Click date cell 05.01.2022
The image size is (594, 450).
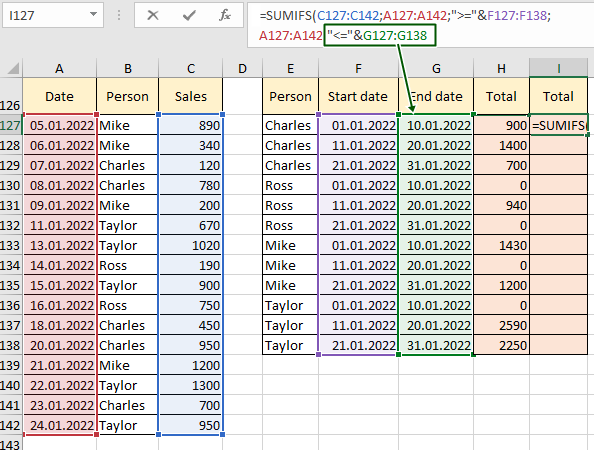pyautogui.click(x=59, y=125)
